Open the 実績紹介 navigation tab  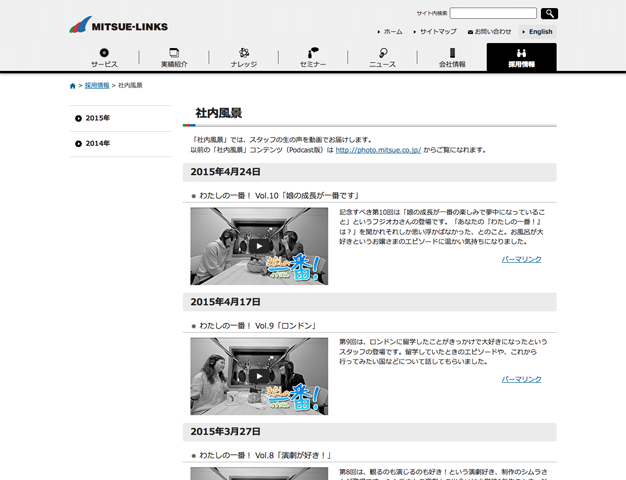coord(174,58)
